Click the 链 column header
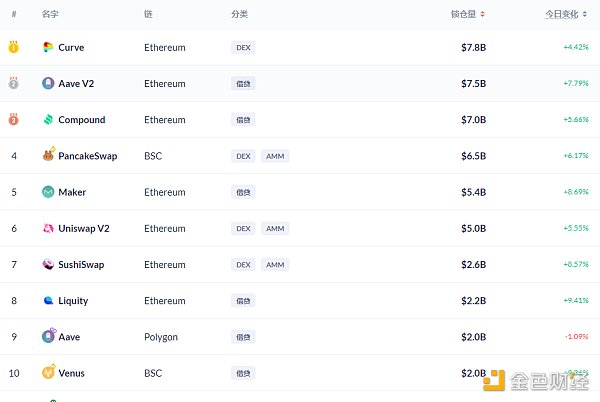Viewport: 600px width, 402px height. coord(148,14)
